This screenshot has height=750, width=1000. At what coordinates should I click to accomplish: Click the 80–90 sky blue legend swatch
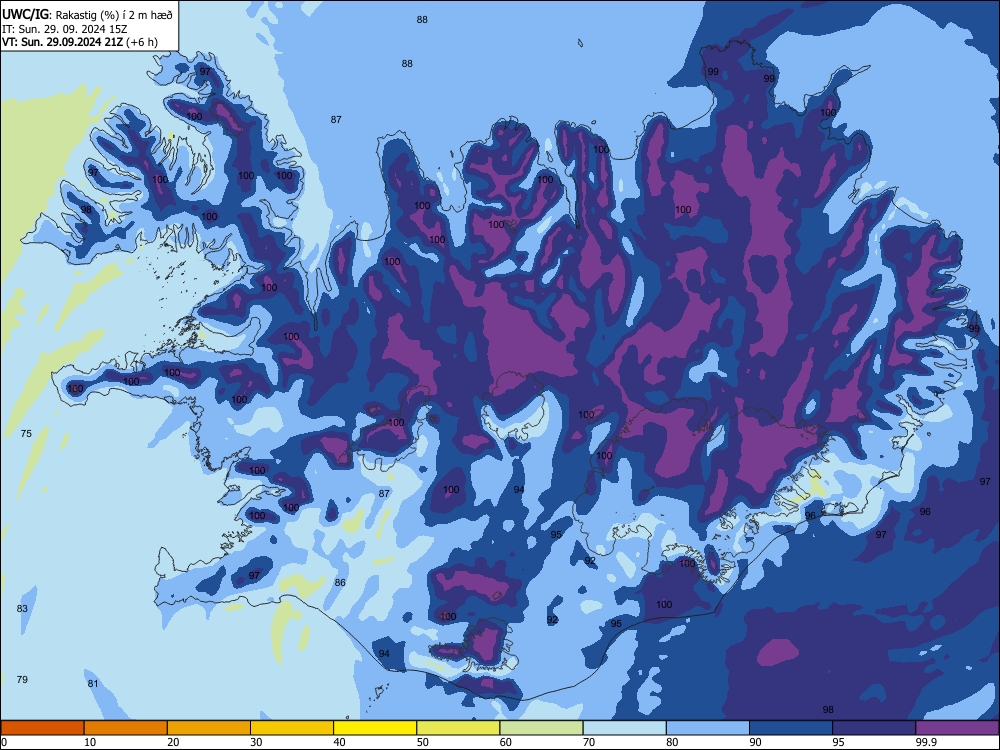tap(708, 728)
